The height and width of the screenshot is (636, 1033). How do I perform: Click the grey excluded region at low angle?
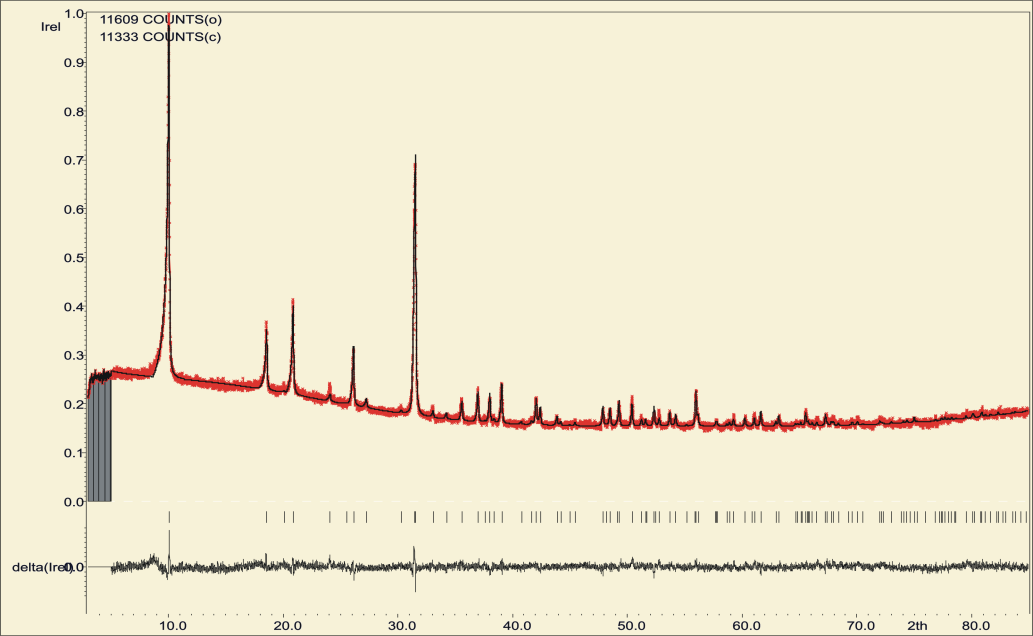click(x=99, y=440)
